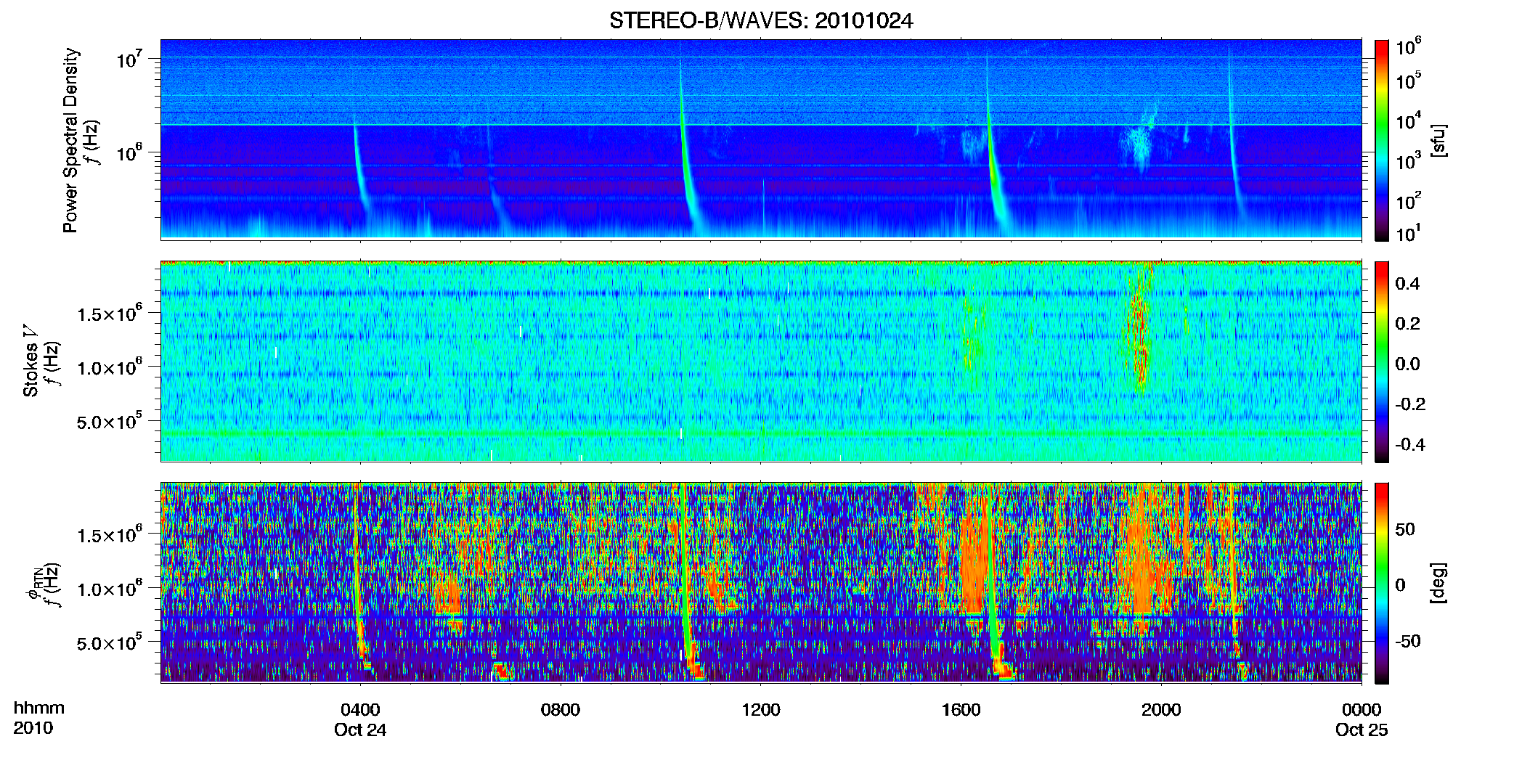This screenshot has height=784, width=1522.
Task: Click the 5.0×10^5 tick in phi RTN panel
Action: coord(109,642)
